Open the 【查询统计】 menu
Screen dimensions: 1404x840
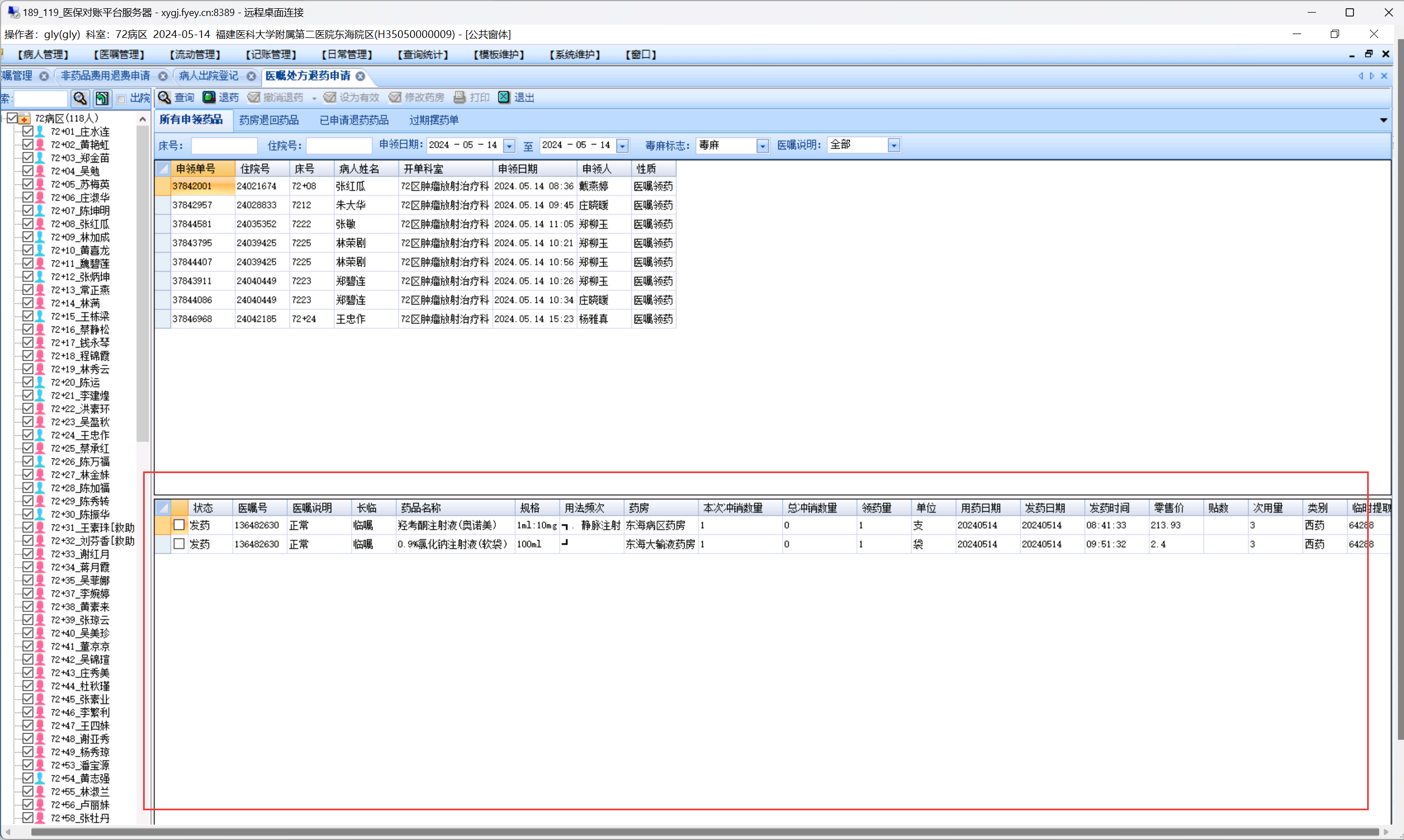click(x=423, y=55)
